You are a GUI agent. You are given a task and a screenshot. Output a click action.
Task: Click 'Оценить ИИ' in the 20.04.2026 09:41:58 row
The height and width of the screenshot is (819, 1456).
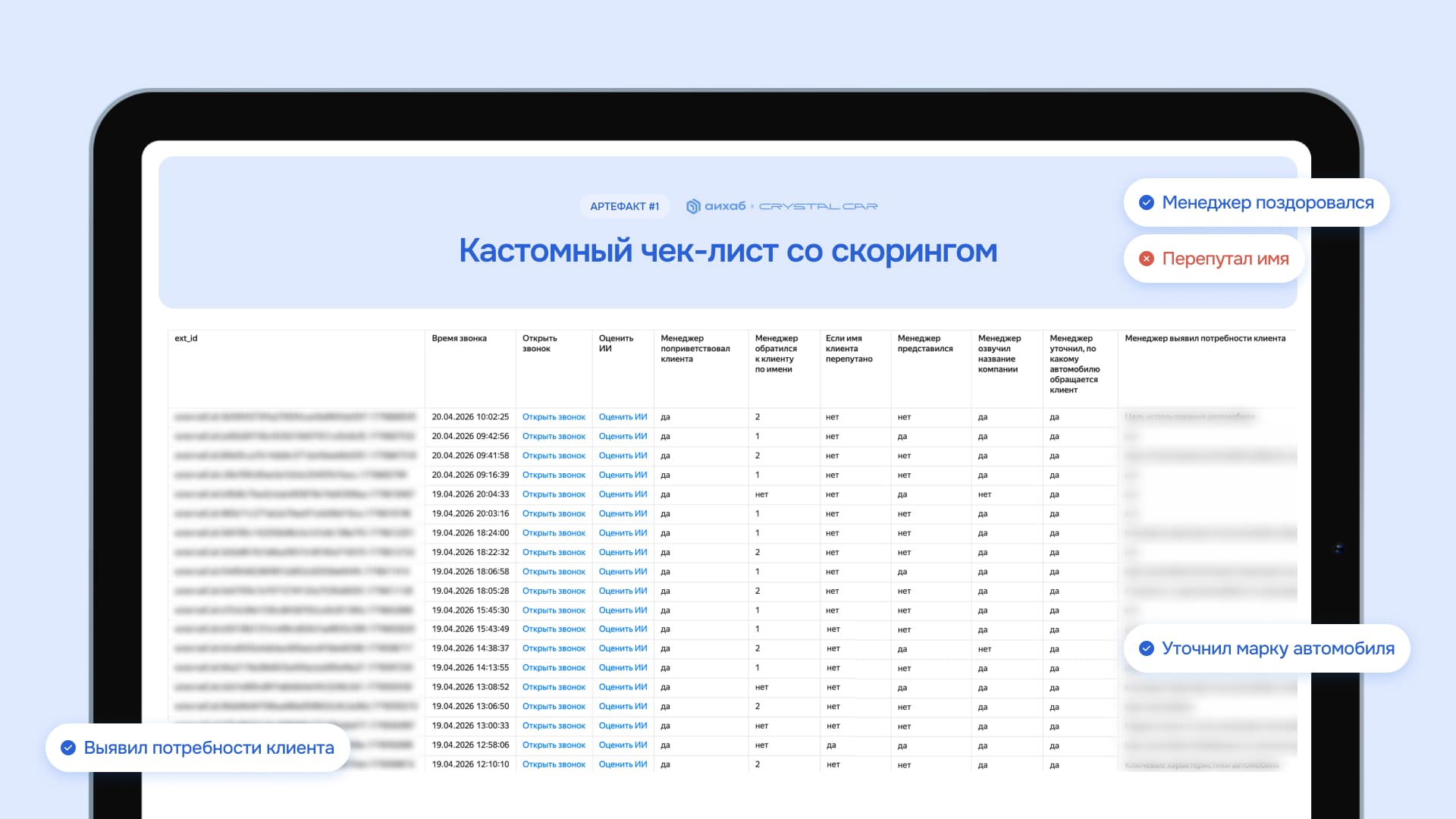tap(623, 456)
